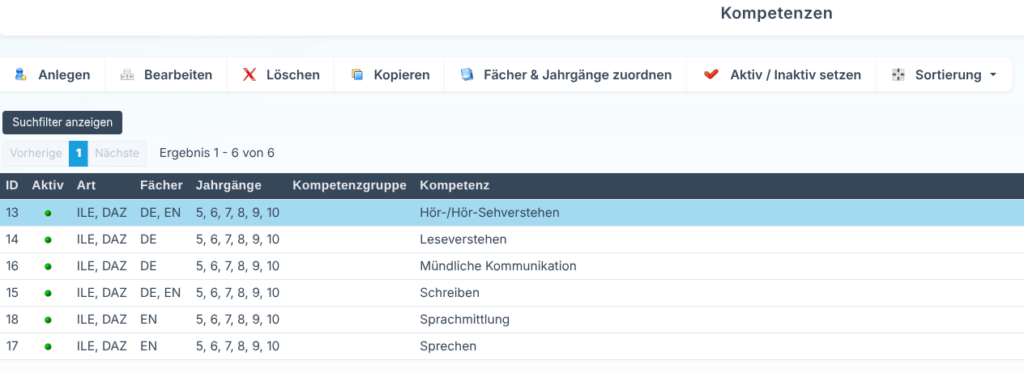Image resolution: width=1024 pixels, height=373 pixels.
Task: Open the Sortierung dropdown arrow
Action: 993,74
